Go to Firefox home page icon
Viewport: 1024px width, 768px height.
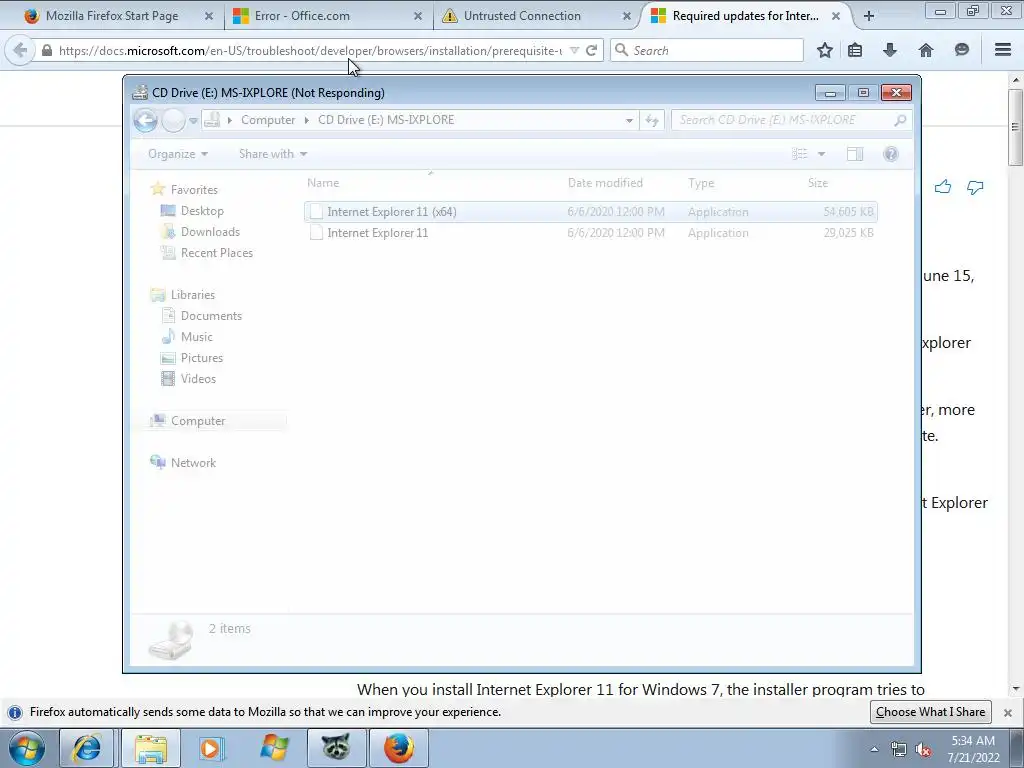926,50
